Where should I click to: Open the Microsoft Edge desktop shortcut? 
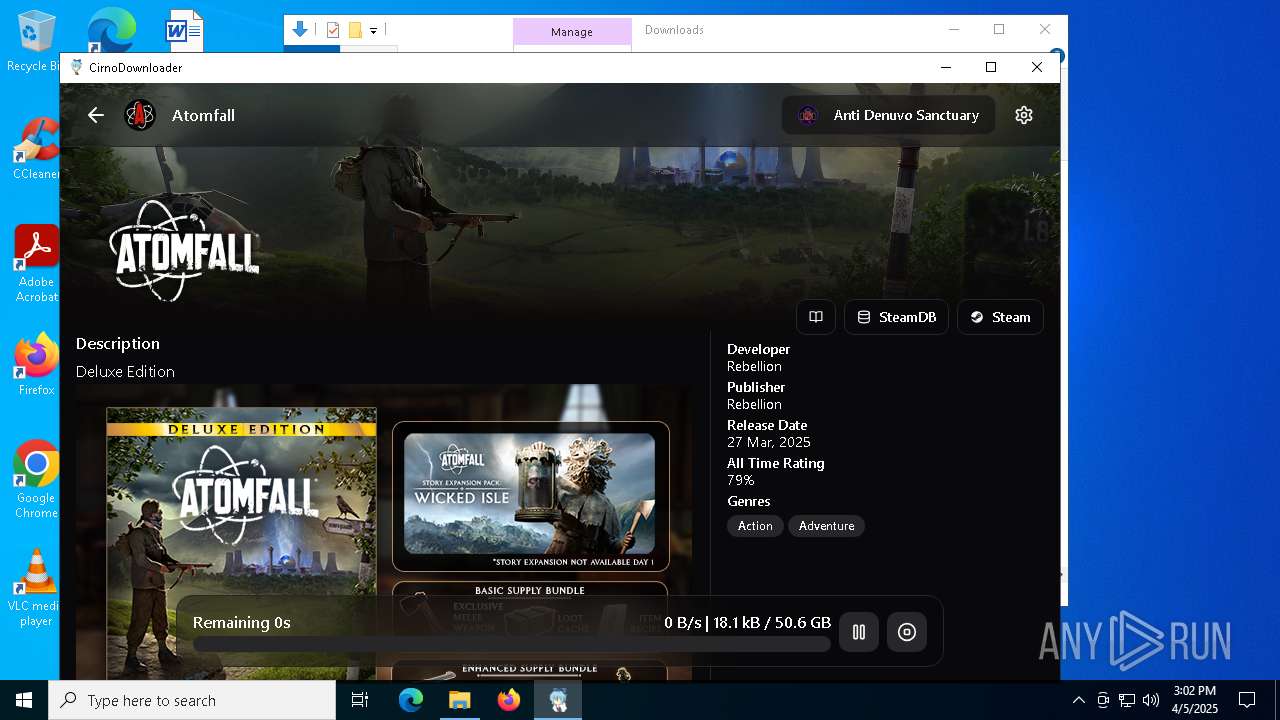110,31
